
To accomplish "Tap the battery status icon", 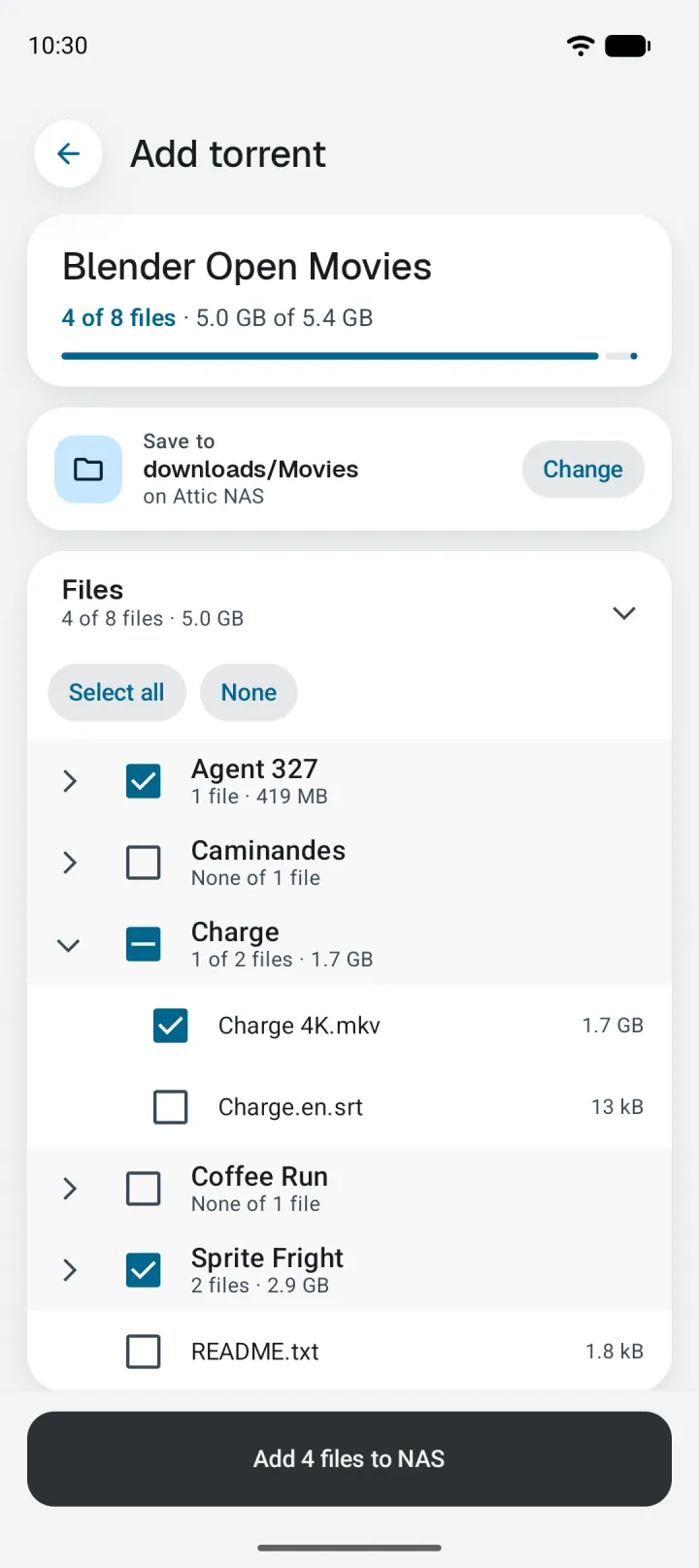I will (627, 46).
